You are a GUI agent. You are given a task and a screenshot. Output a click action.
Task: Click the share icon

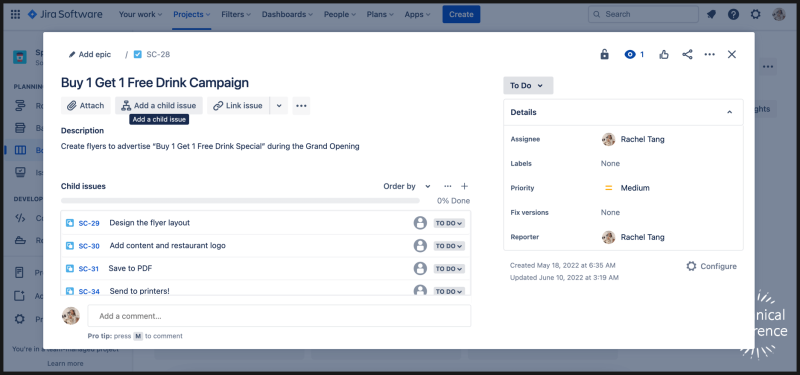click(x=687, y=54)
